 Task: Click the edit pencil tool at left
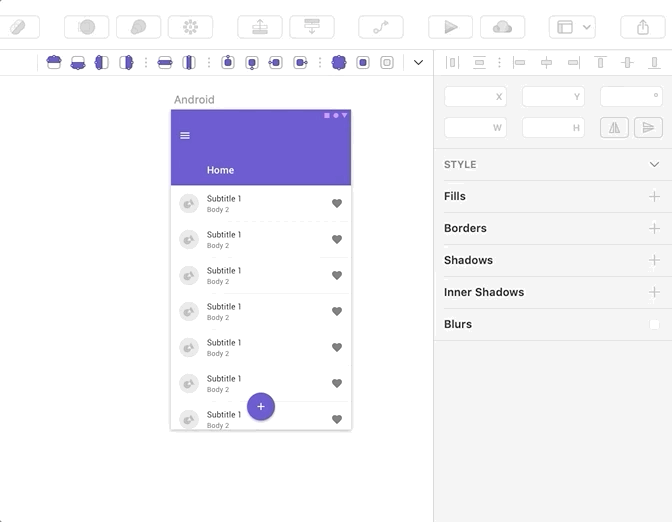(x=18, y=27)
